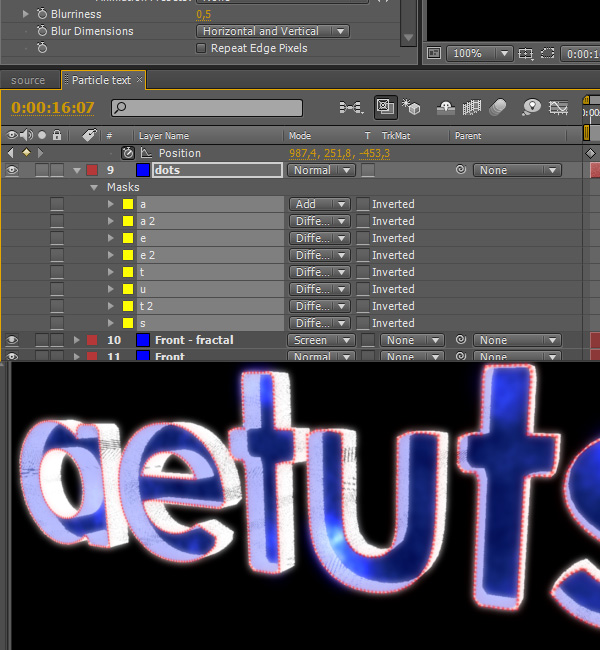This screenshot has height=650, width=600.
Task: Check Inverted for mask s
Action: click(363, 323)
